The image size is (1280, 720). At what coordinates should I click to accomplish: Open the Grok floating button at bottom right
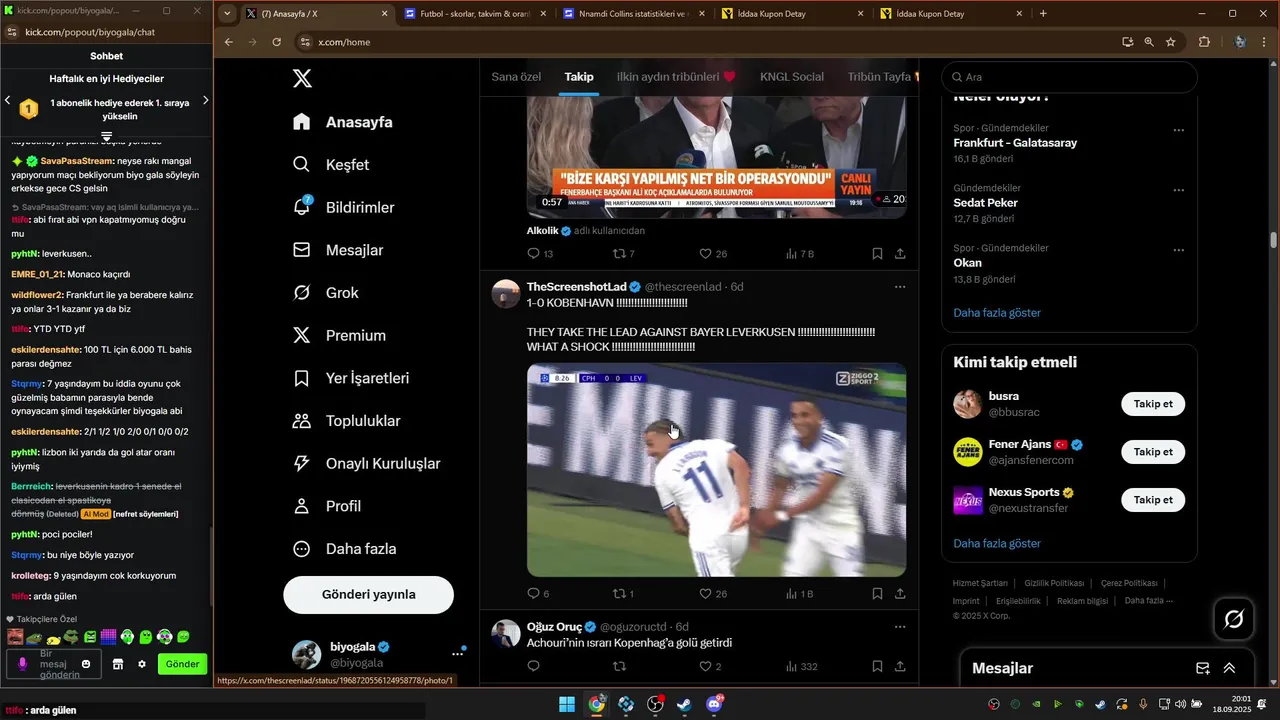pyautogui.click(x=1234, y=619)
